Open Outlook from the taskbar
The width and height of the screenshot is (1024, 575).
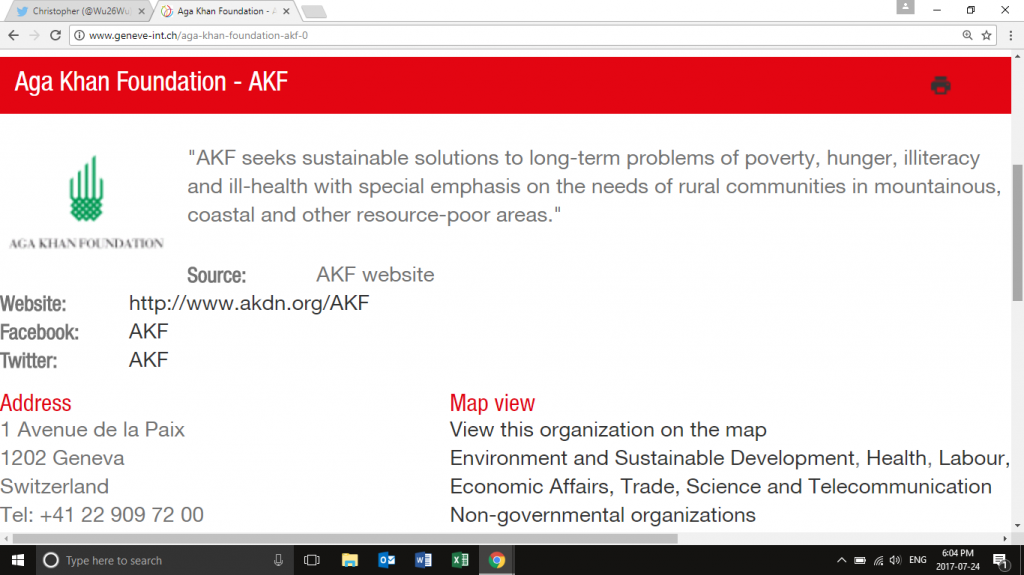tap(387, 560)
